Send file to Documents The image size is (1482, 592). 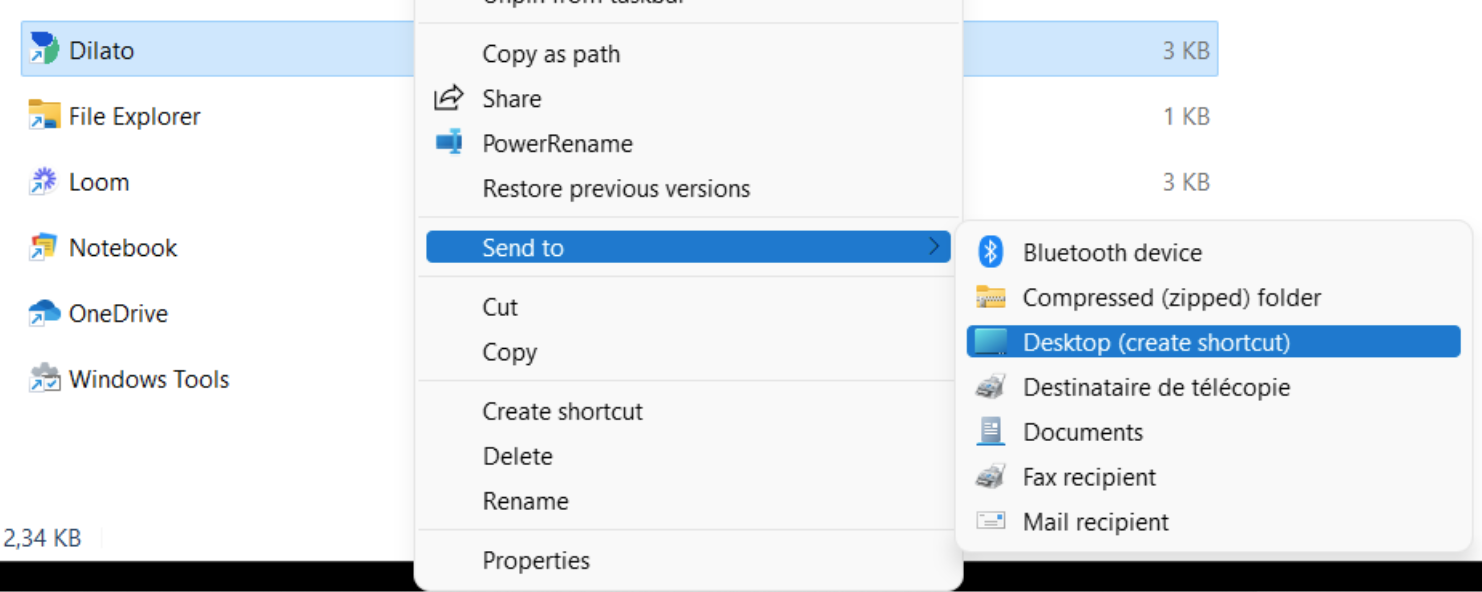1082,431
